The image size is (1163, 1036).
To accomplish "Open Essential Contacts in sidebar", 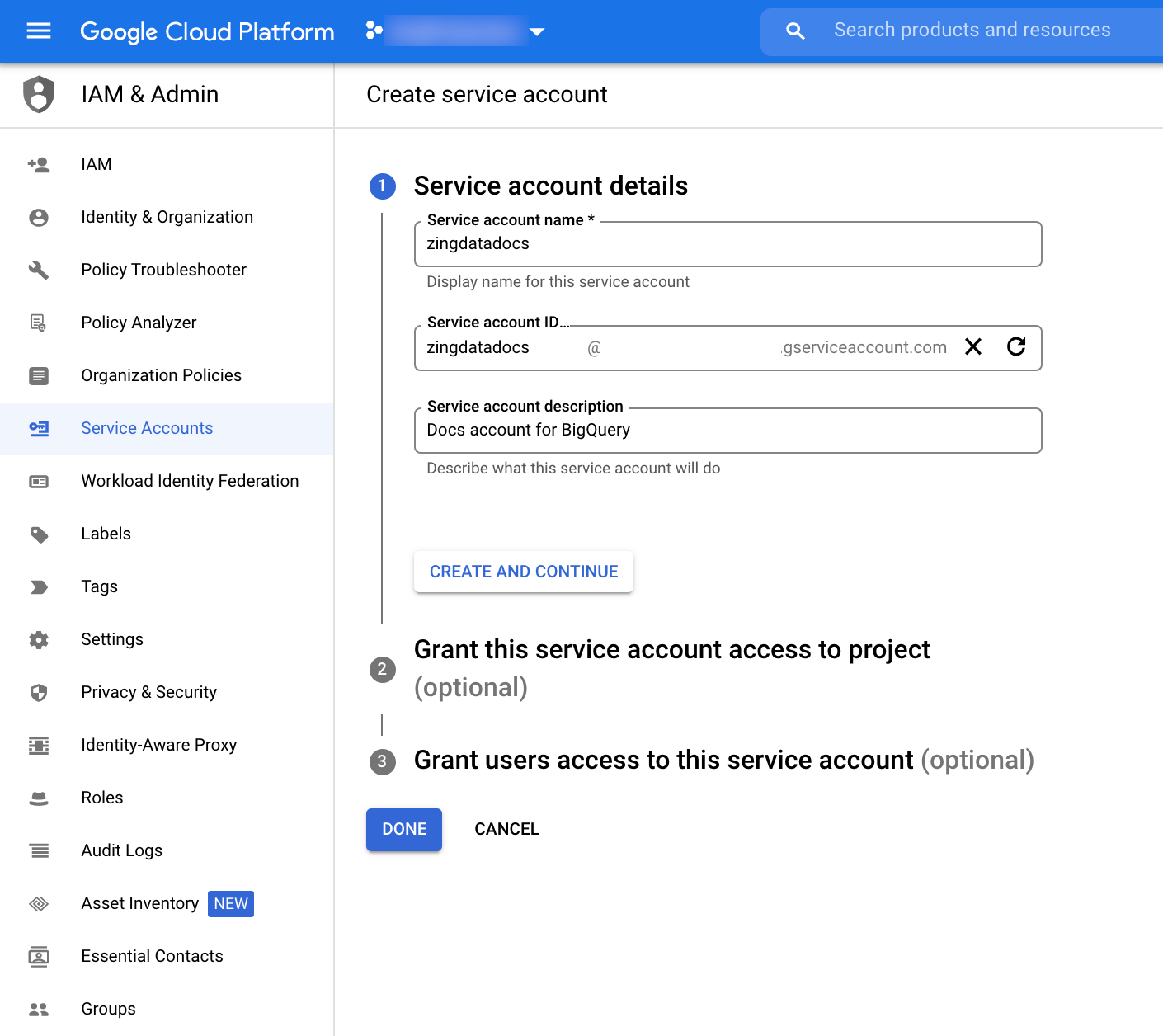I will point(167,957).
